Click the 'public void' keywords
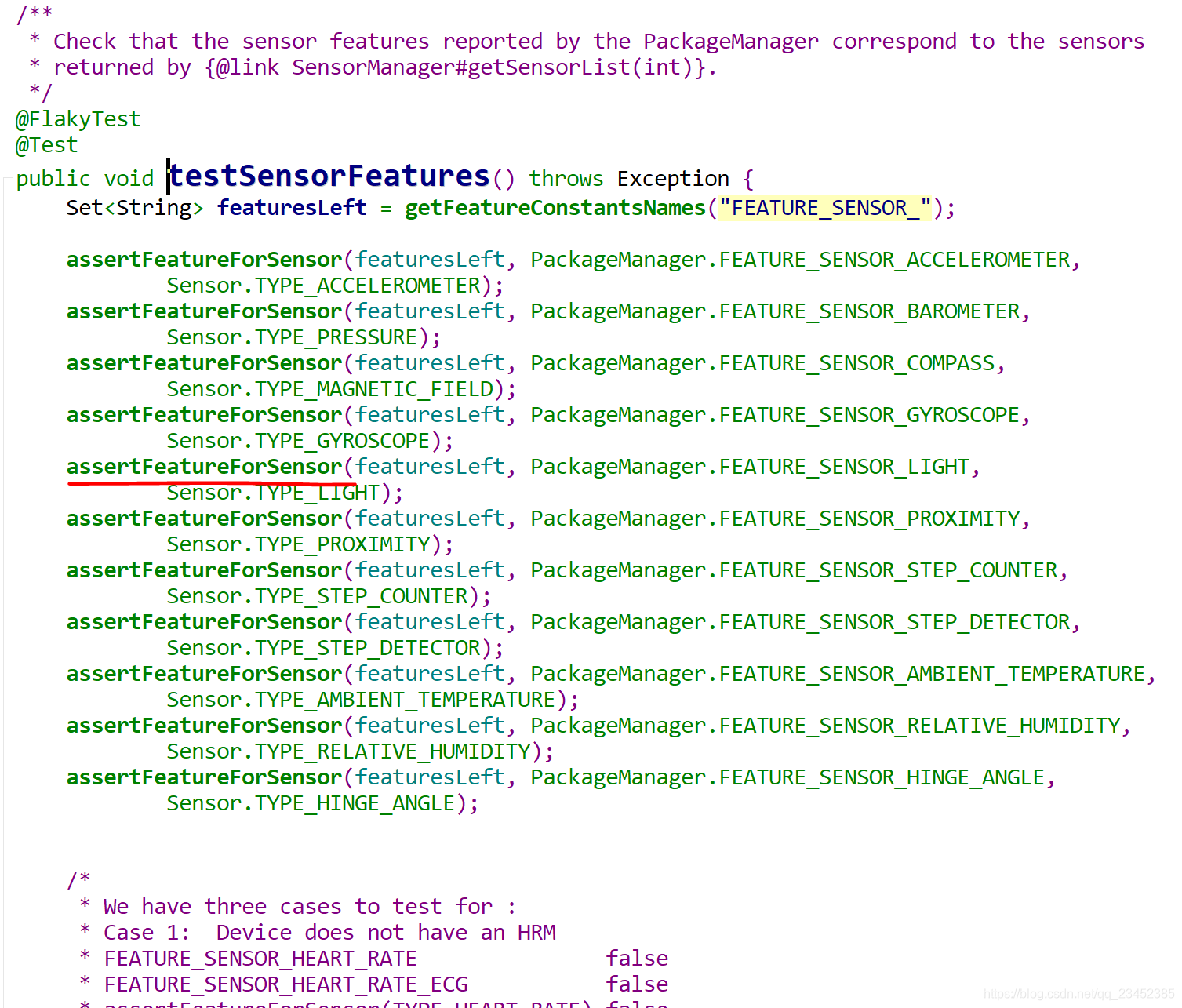Image resolution: width=1182 pixels, height=1008 pixels. coord(85,179)
